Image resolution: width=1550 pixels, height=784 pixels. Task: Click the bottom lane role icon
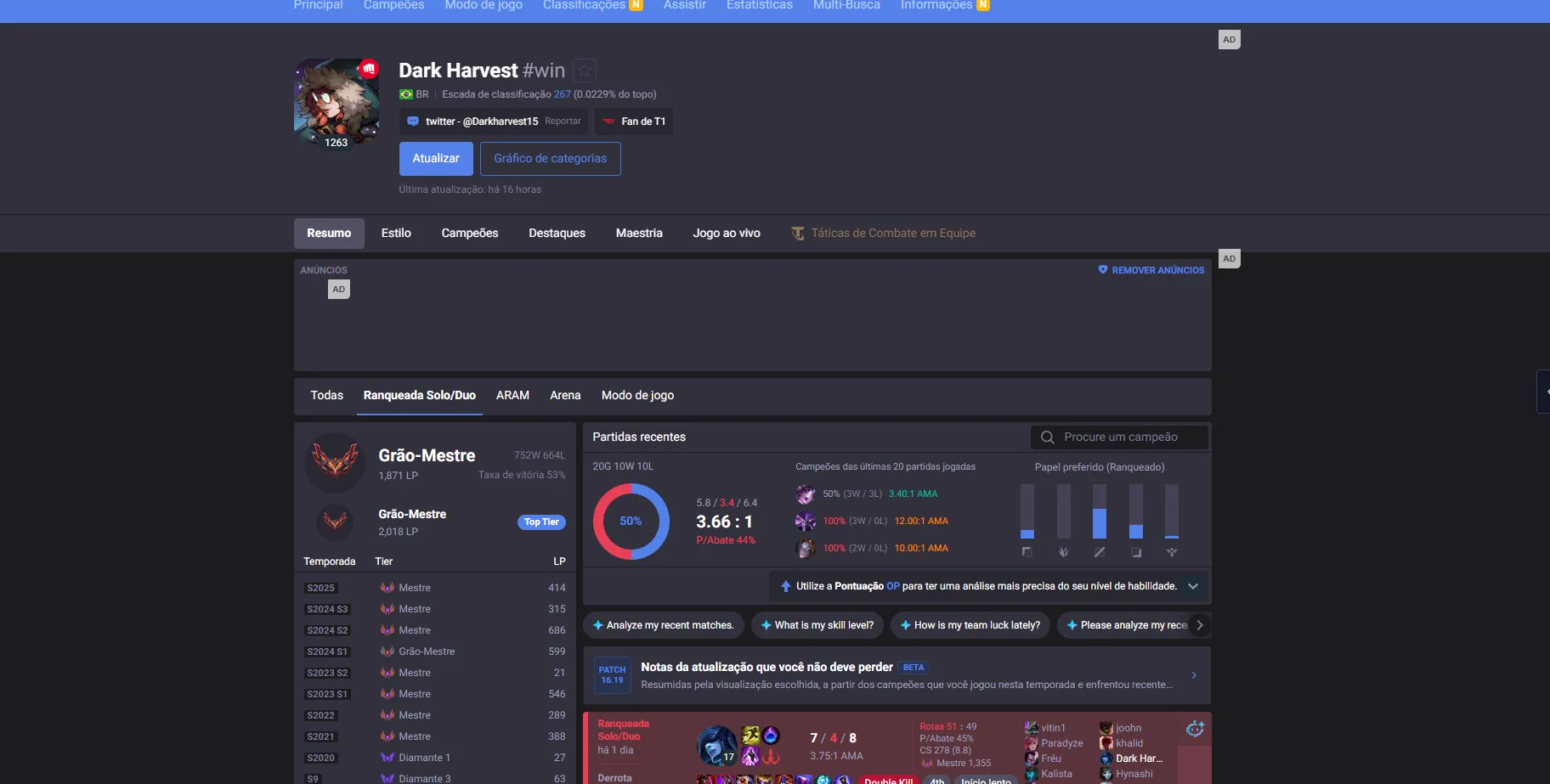coord(1136,552)
